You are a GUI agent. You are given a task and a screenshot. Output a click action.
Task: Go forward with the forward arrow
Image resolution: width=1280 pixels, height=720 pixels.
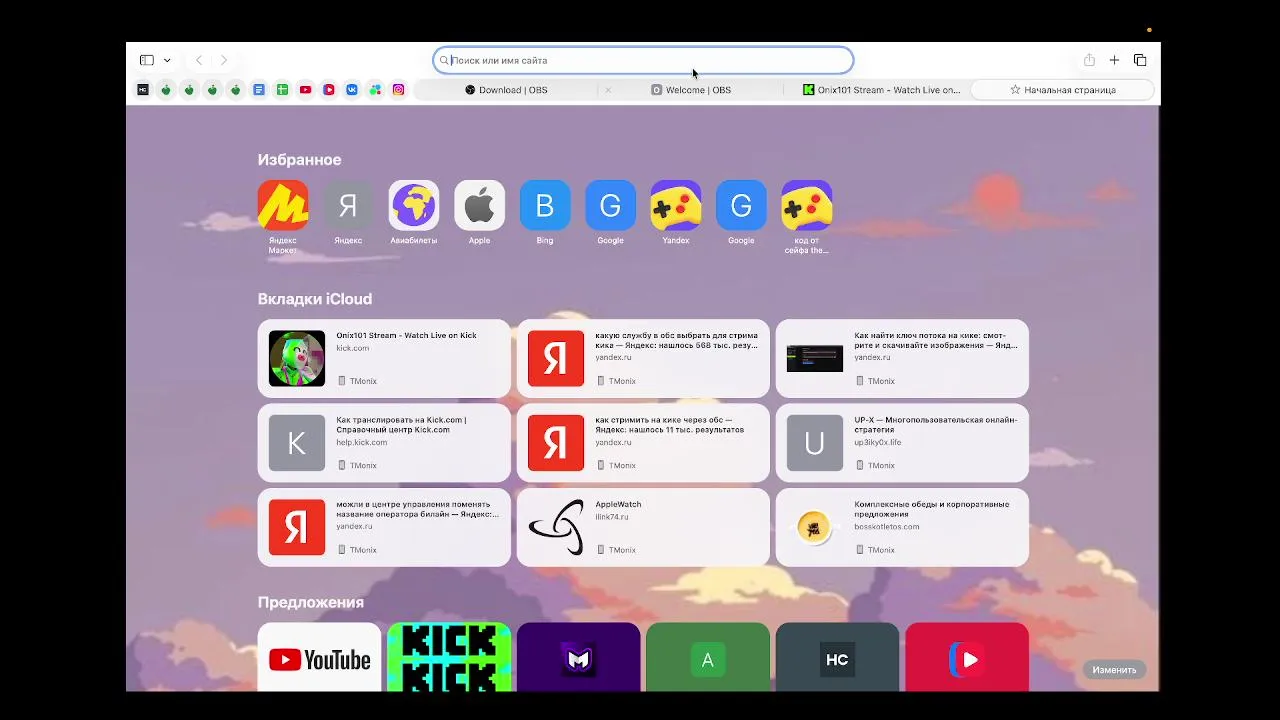[223, 60]
